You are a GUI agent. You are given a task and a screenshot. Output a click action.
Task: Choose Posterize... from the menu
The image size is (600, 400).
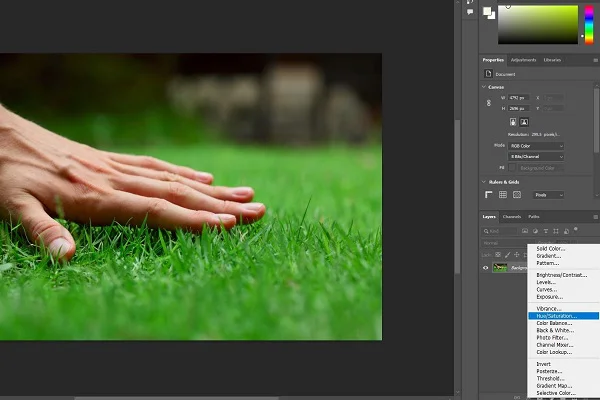563,371
